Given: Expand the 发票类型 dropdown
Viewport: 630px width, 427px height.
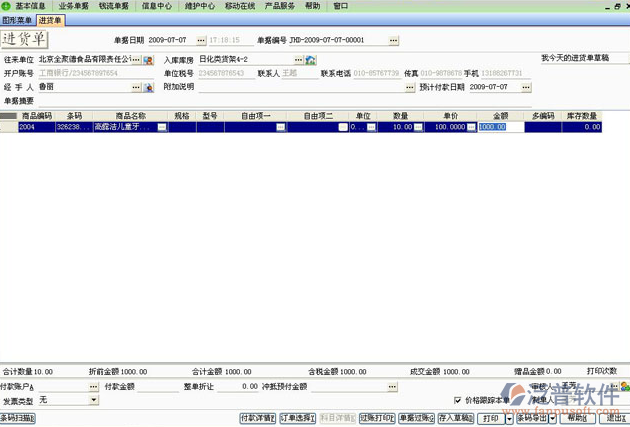Looking at the screenshot, I should coord(94,400).
